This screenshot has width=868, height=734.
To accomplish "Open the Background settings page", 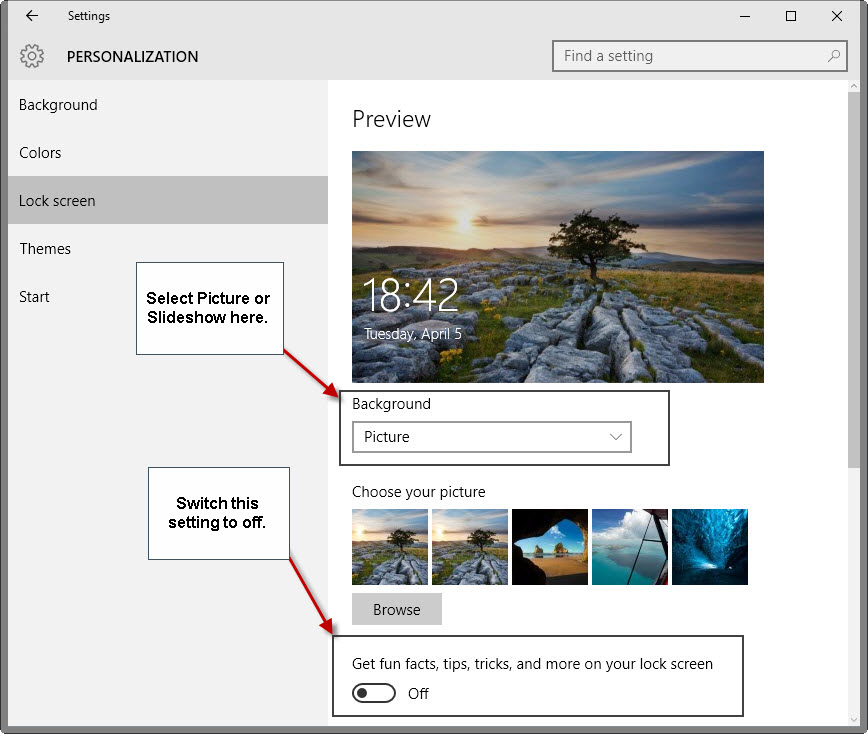I will [x=168, y=105].
